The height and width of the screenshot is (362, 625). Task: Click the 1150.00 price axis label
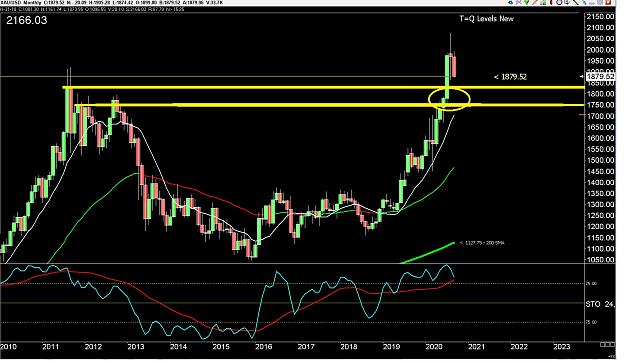coord(600,238)
